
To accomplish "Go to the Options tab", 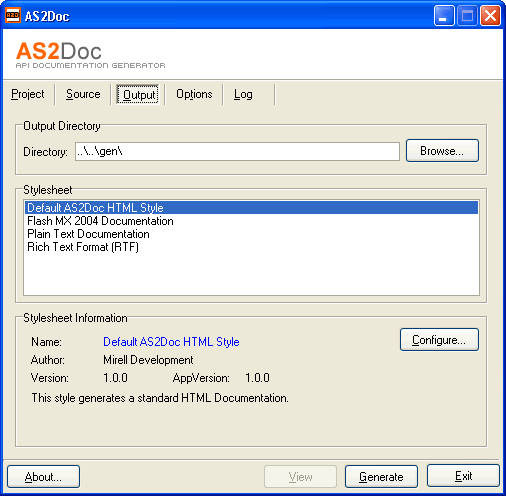I will tap(194, 94).
